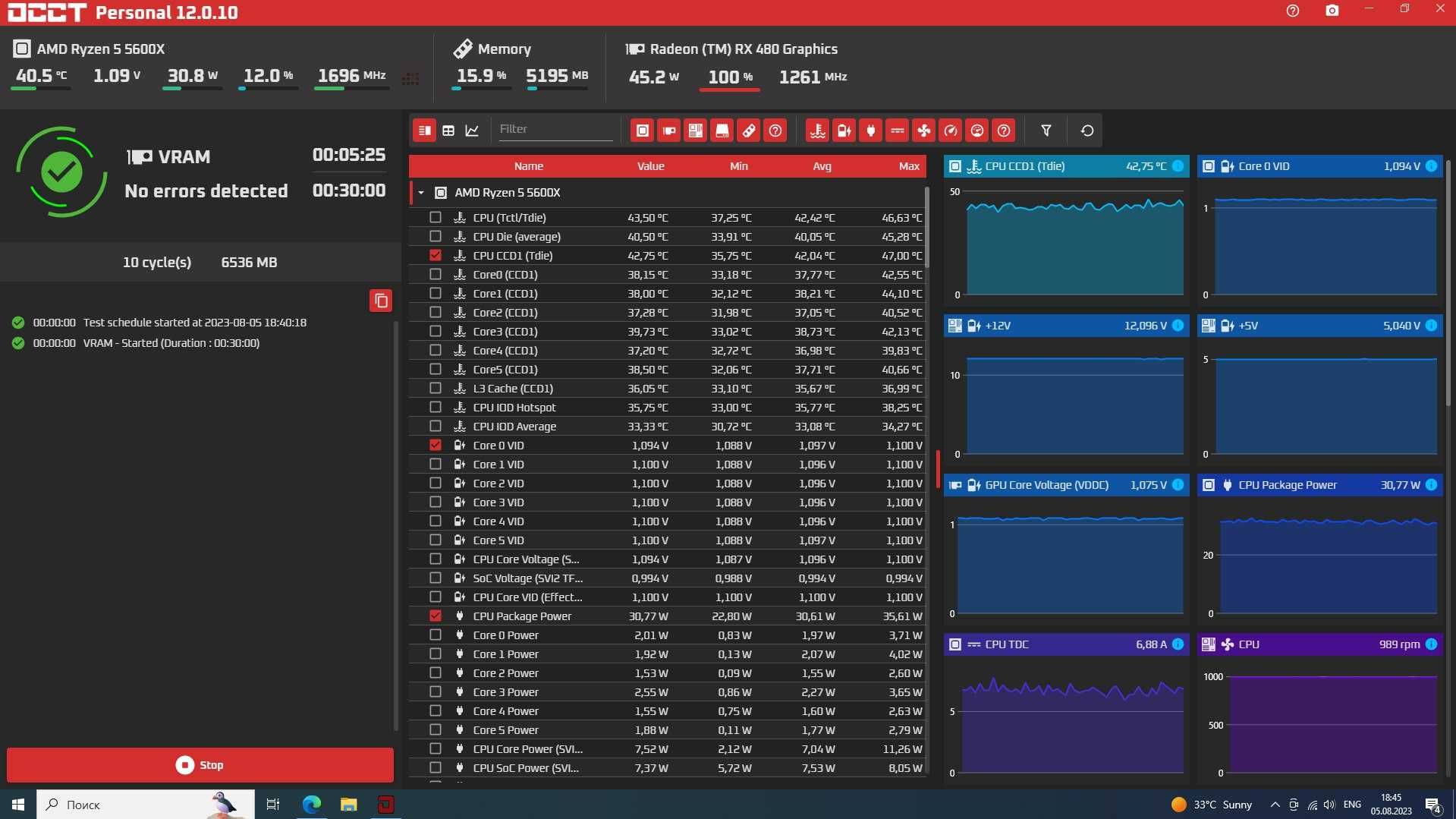Enable the Core0 (CCD1) temperature checkbox
Image resolution: width=1456 pixels, height=819 pixels.
(436, 274)
